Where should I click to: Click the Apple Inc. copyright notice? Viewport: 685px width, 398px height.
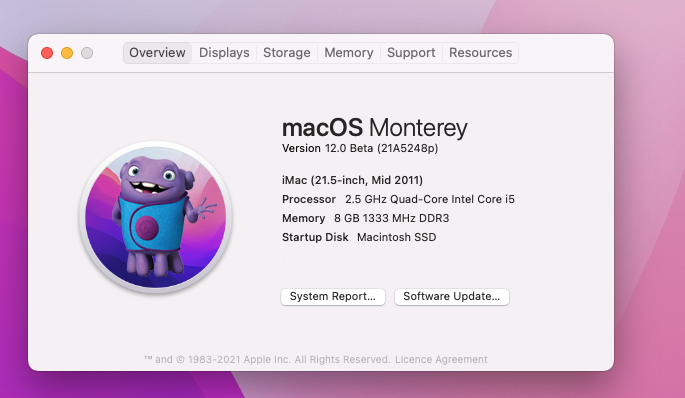(x=267, y=360)
